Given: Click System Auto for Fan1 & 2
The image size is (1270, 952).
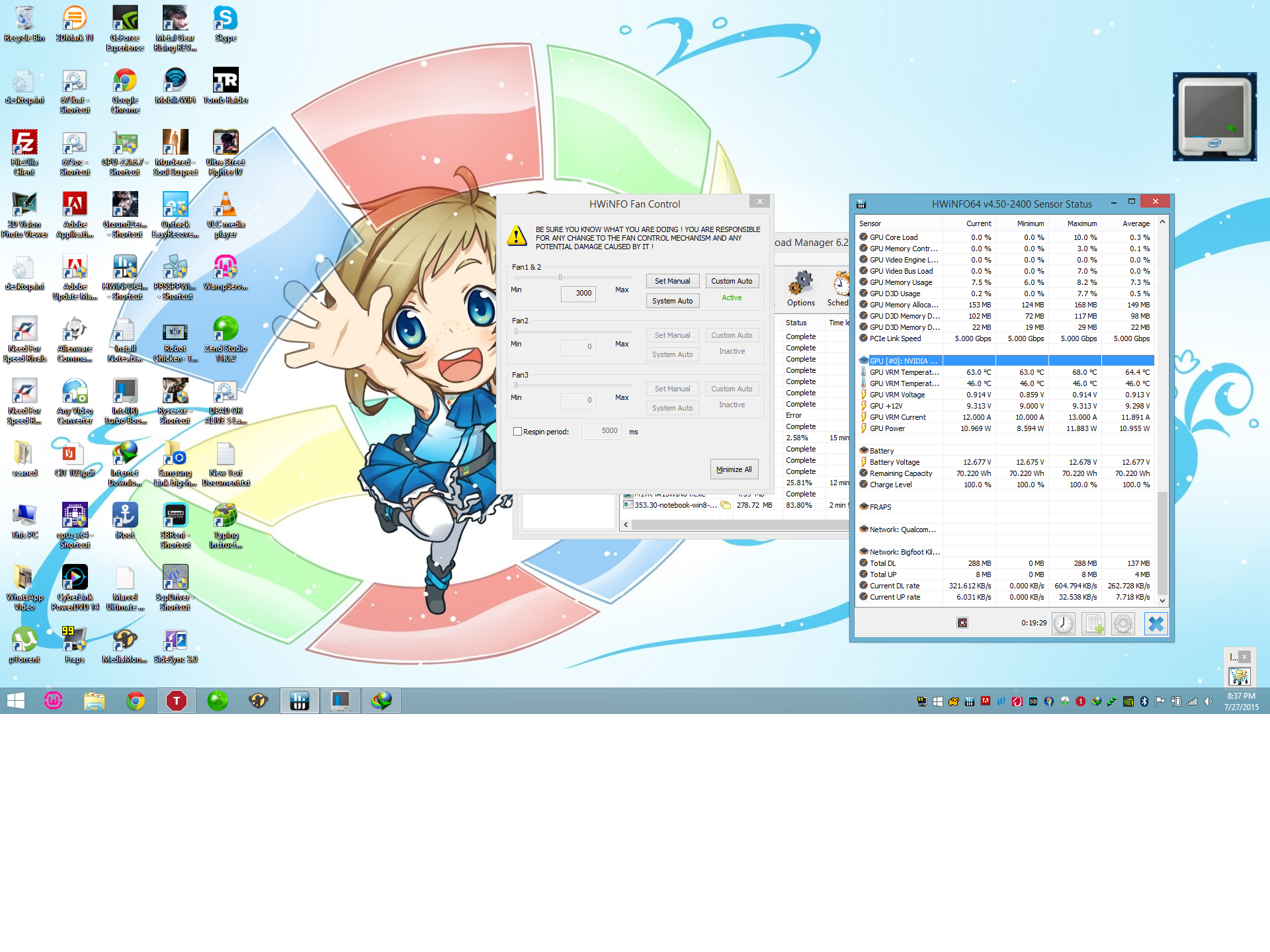Looking at the screenshot, I should point(672,301).
